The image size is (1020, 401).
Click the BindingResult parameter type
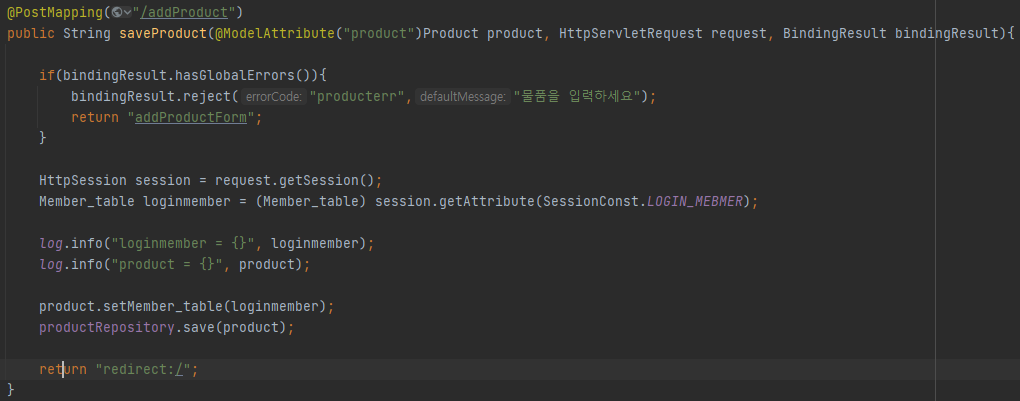(x=835, y=33)
